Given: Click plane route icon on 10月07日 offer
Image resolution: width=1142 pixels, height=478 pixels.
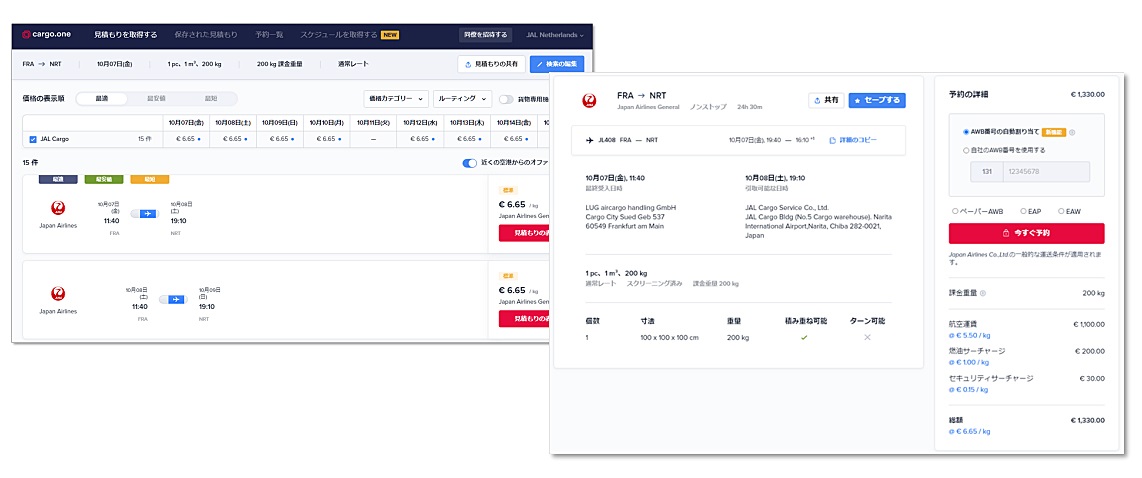Looking at the screenshot, I should pyautogui.click(x=148, y=213).
